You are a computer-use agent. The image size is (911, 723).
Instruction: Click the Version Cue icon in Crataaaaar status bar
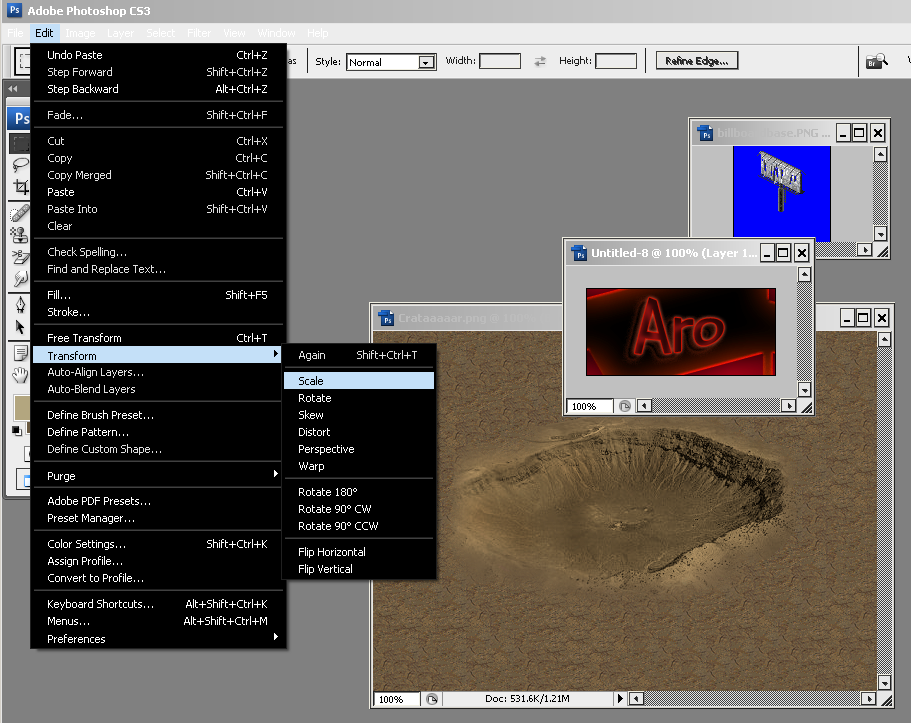(432, 699)
